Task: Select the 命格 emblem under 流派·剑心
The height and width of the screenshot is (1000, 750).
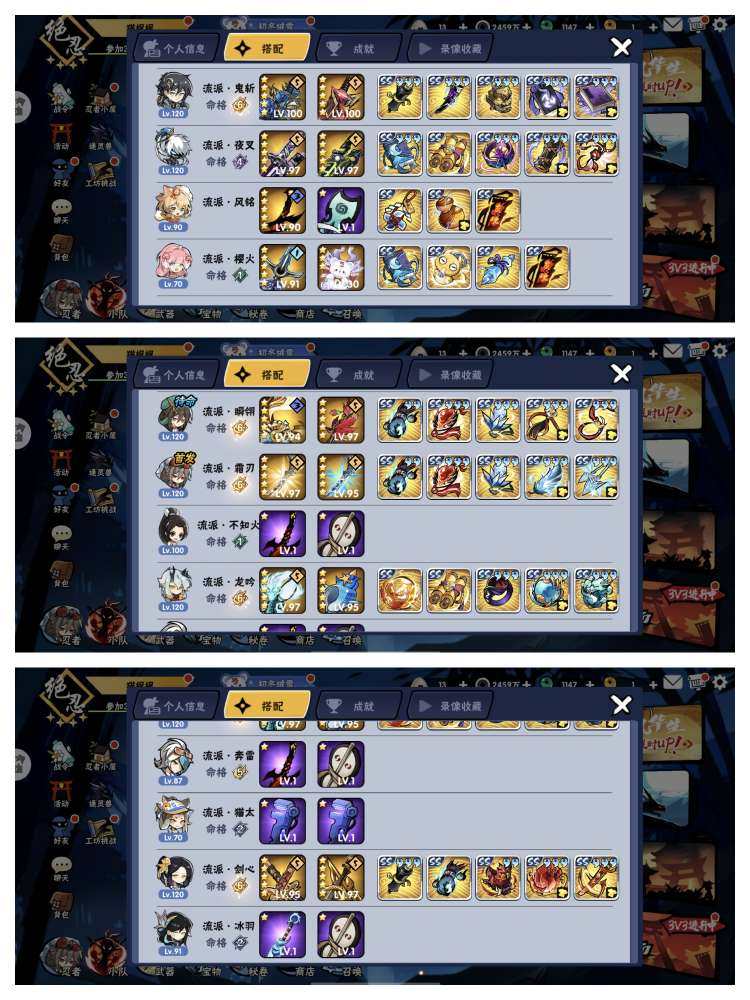Action: [240, 886]
